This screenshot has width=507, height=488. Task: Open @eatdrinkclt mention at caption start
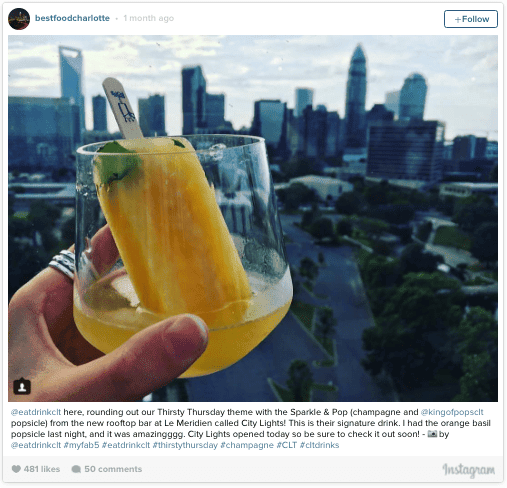tap(36, 412)
